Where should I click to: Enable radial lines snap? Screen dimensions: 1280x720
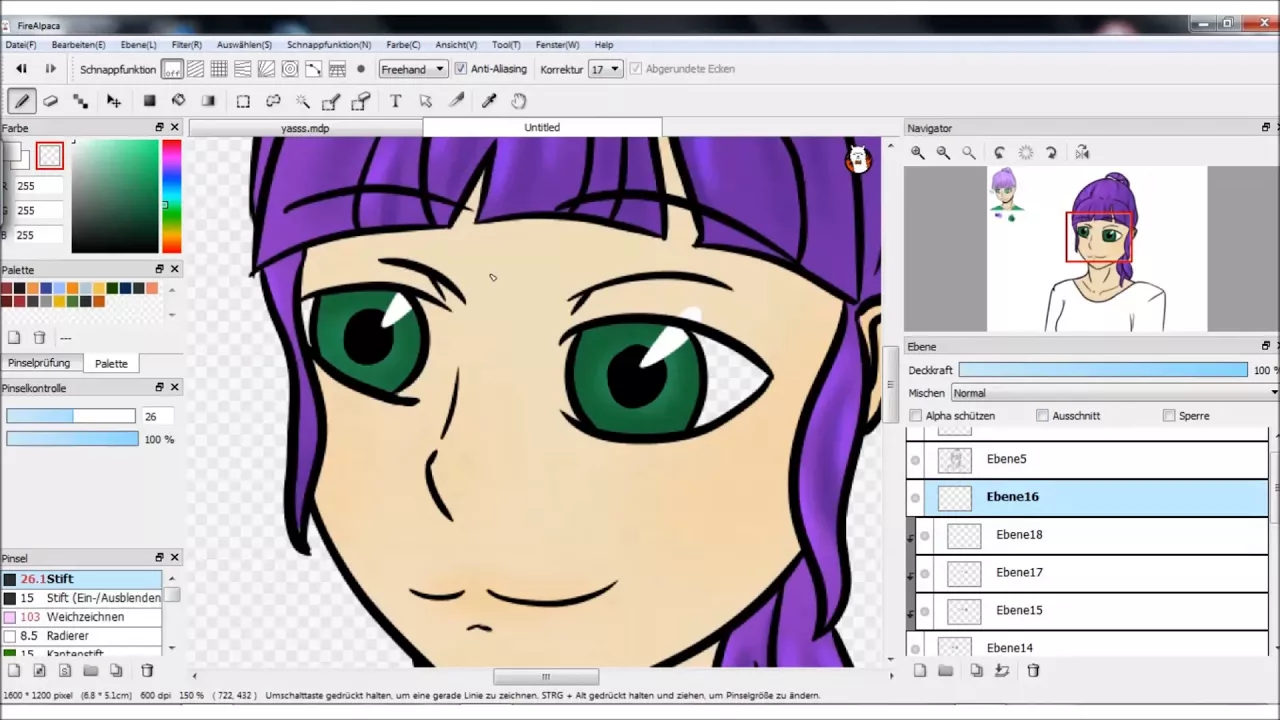coord(266,69)
